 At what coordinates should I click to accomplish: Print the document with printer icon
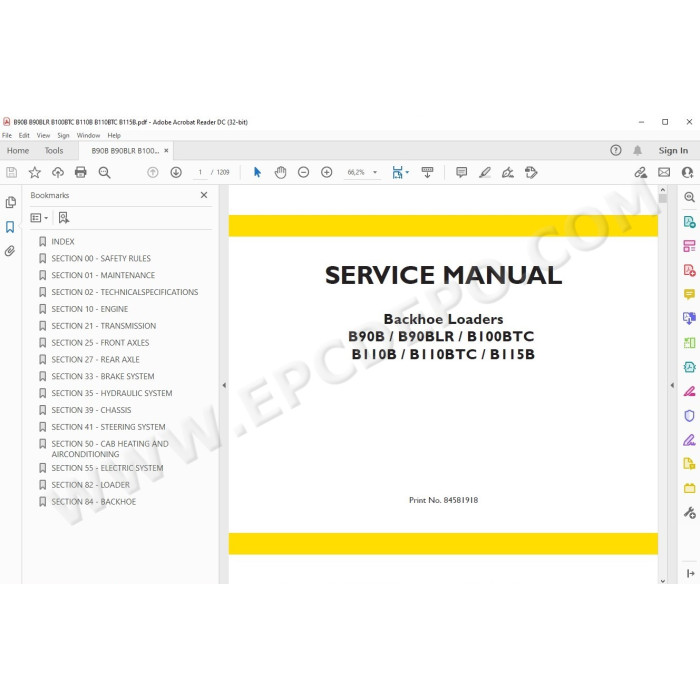(81, 172)
